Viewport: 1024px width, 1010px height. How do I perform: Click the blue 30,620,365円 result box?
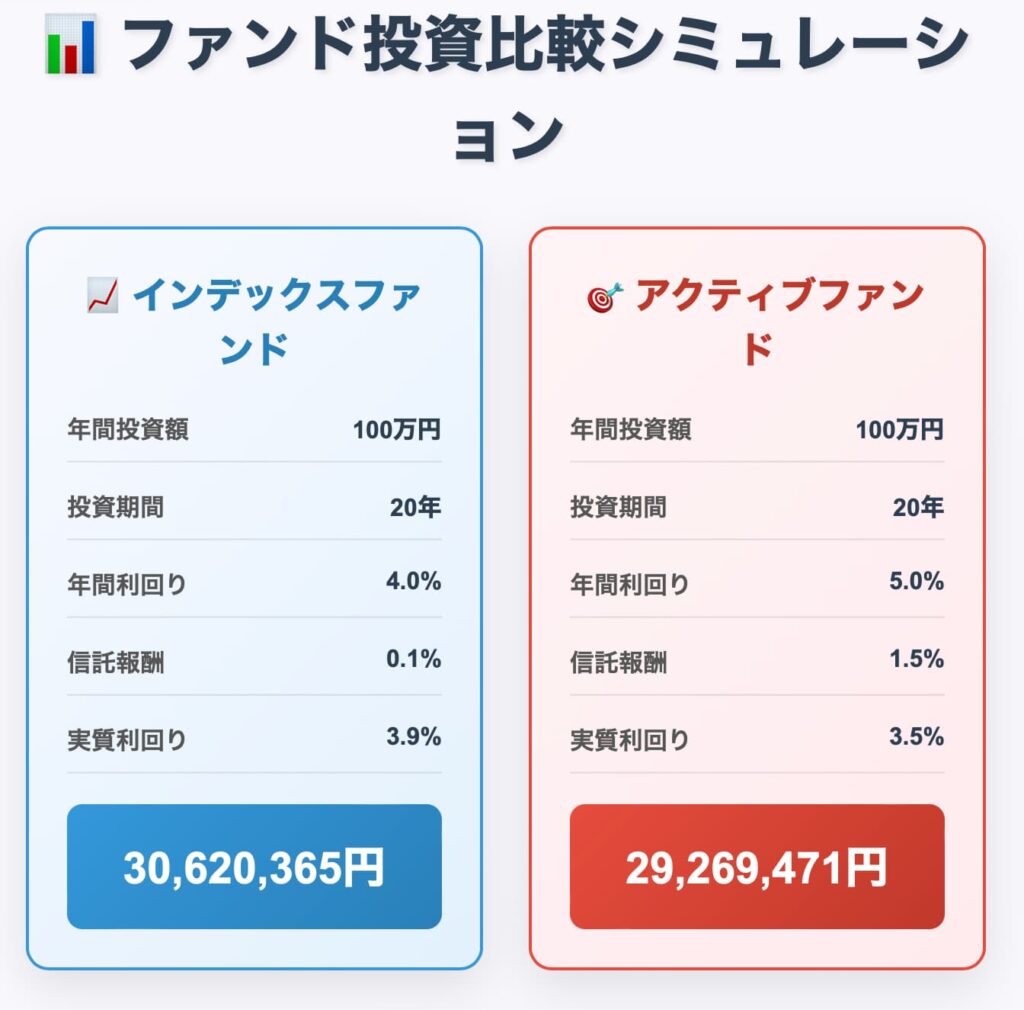pos(254,866)
